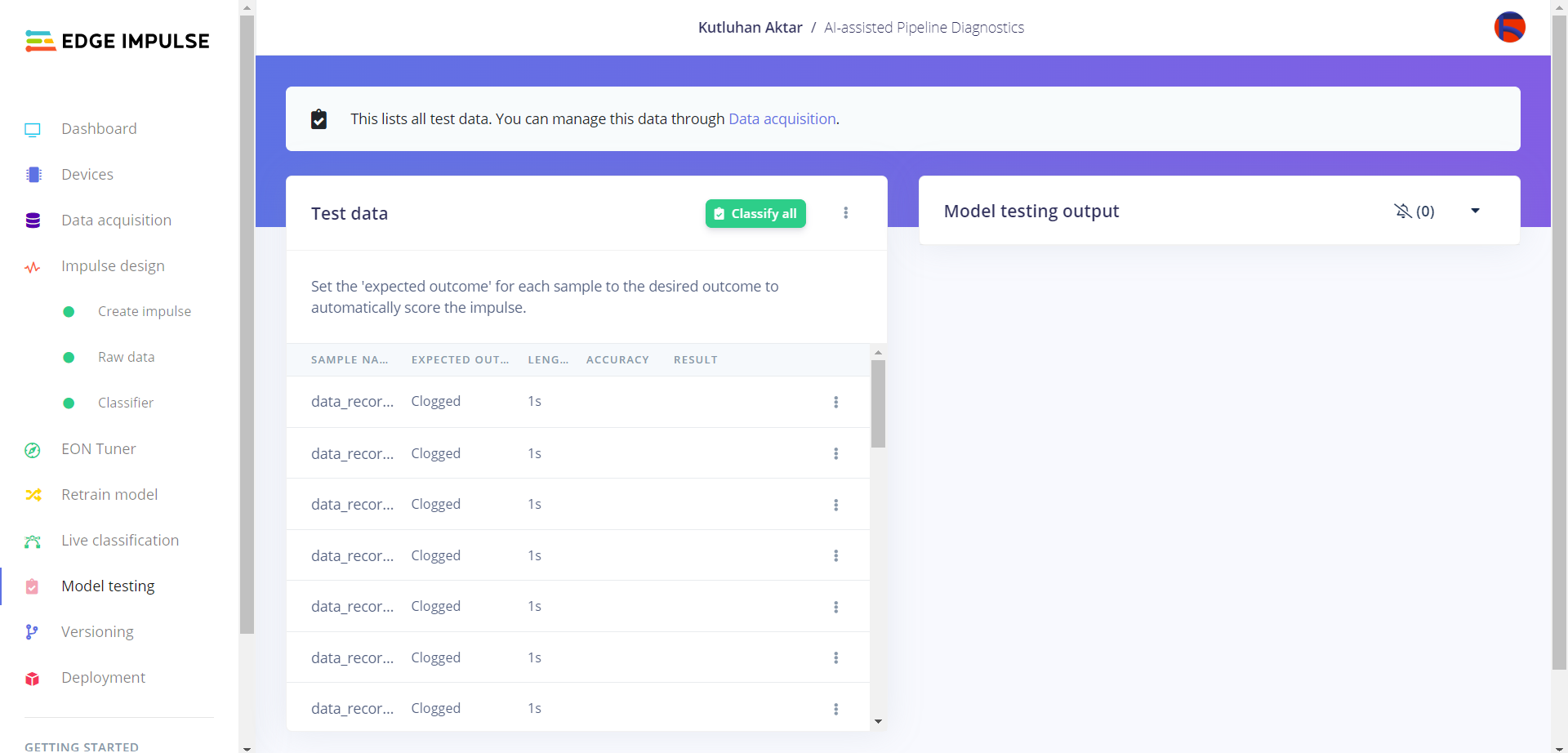Select the Classifier sub-item

click(x=125, y=403)
